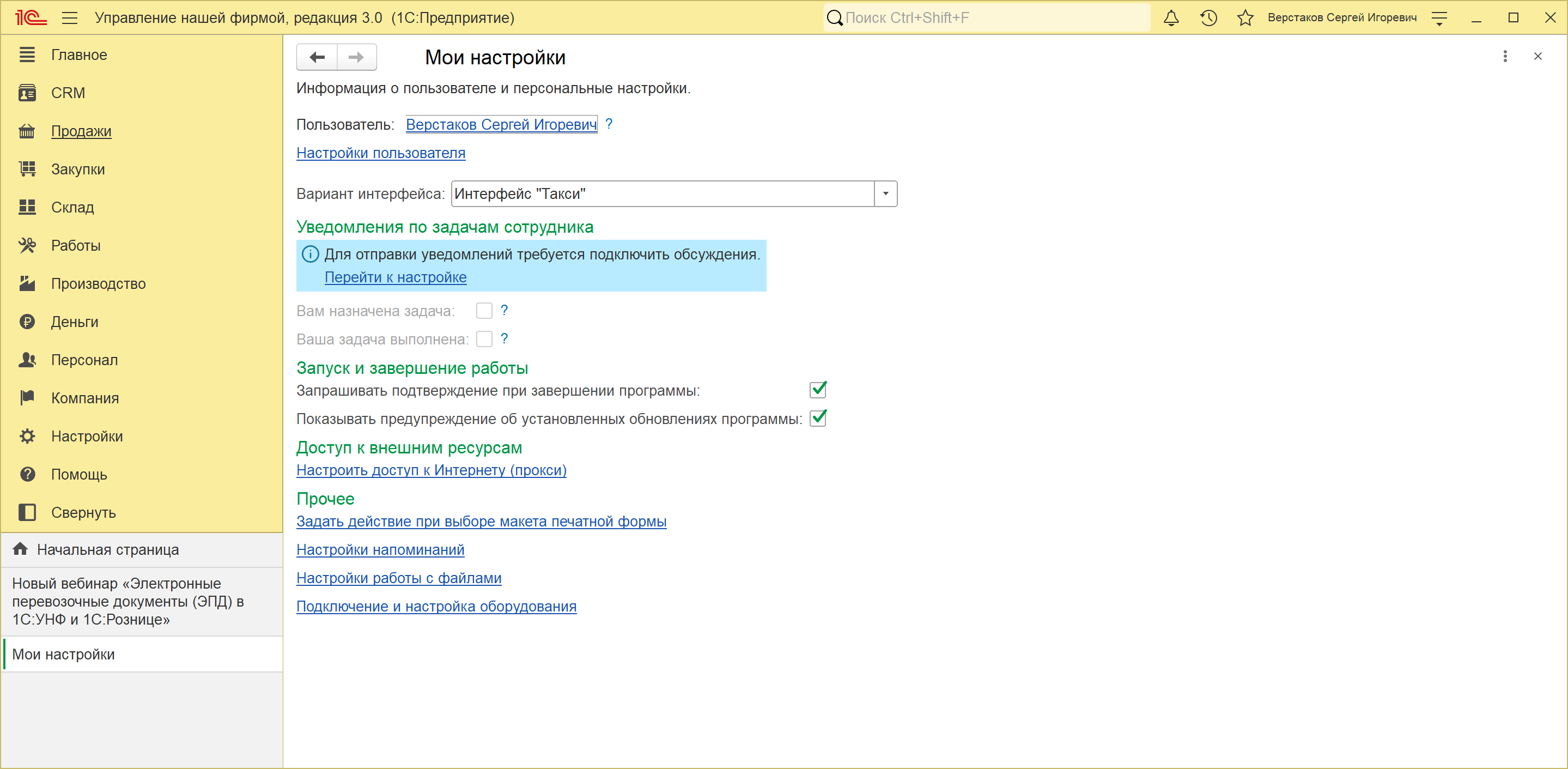Click the 1C logo icon
This screenshot has width=1568, height=769.
click(x=31, y=17)
